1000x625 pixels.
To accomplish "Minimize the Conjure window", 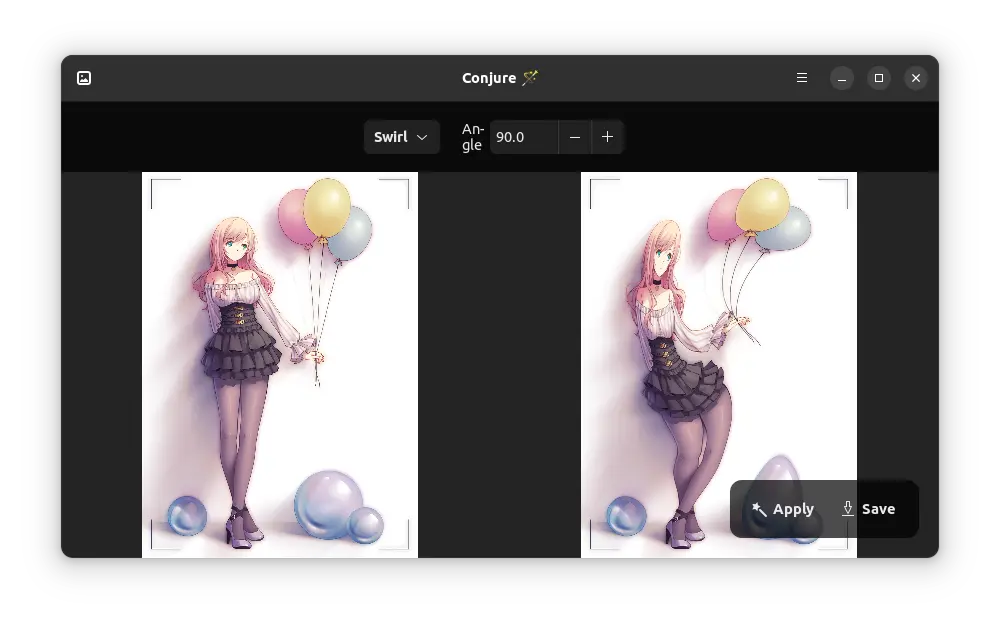I will pyautogui.click(x=842, y=78).
